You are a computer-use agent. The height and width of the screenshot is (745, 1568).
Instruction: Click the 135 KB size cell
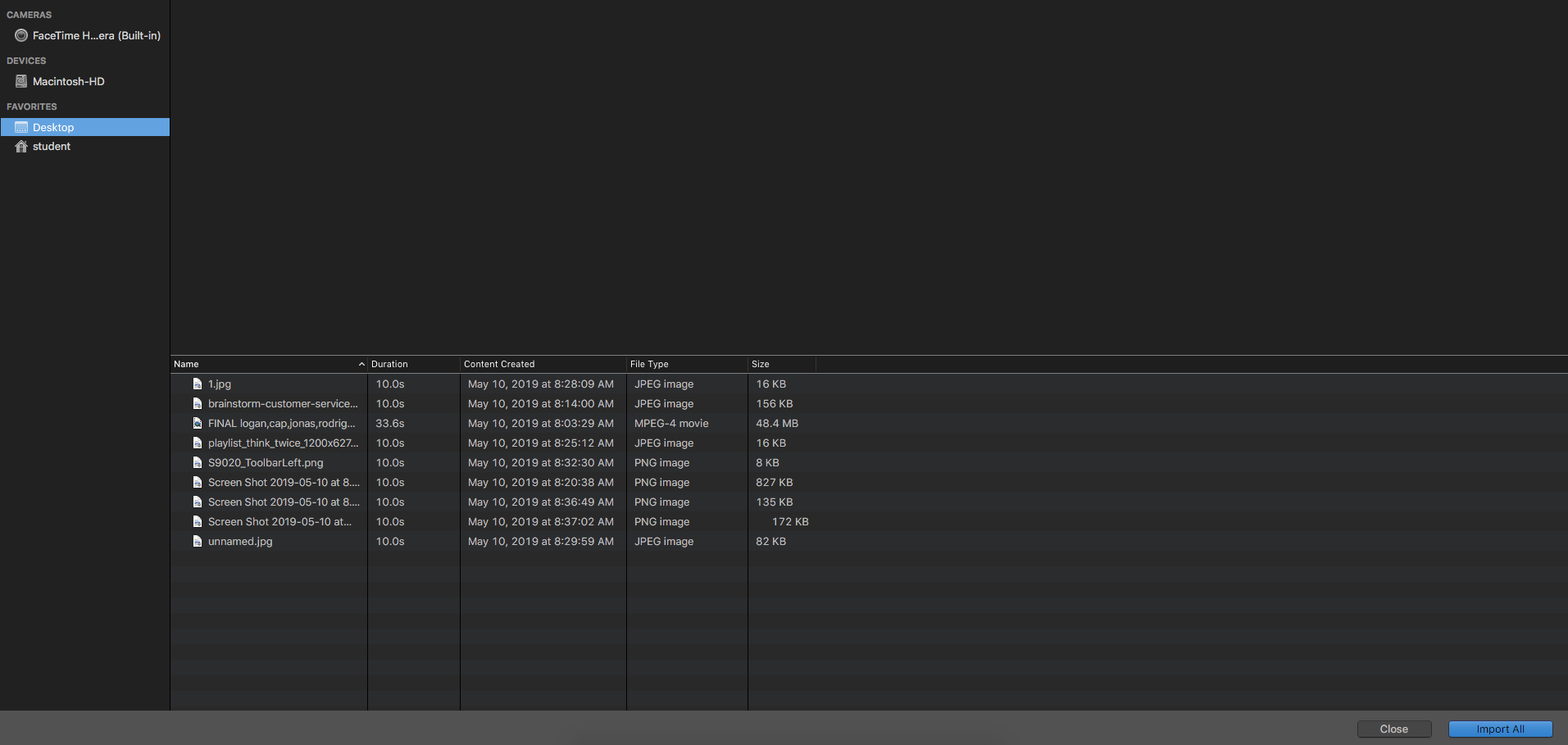[775, 502]
